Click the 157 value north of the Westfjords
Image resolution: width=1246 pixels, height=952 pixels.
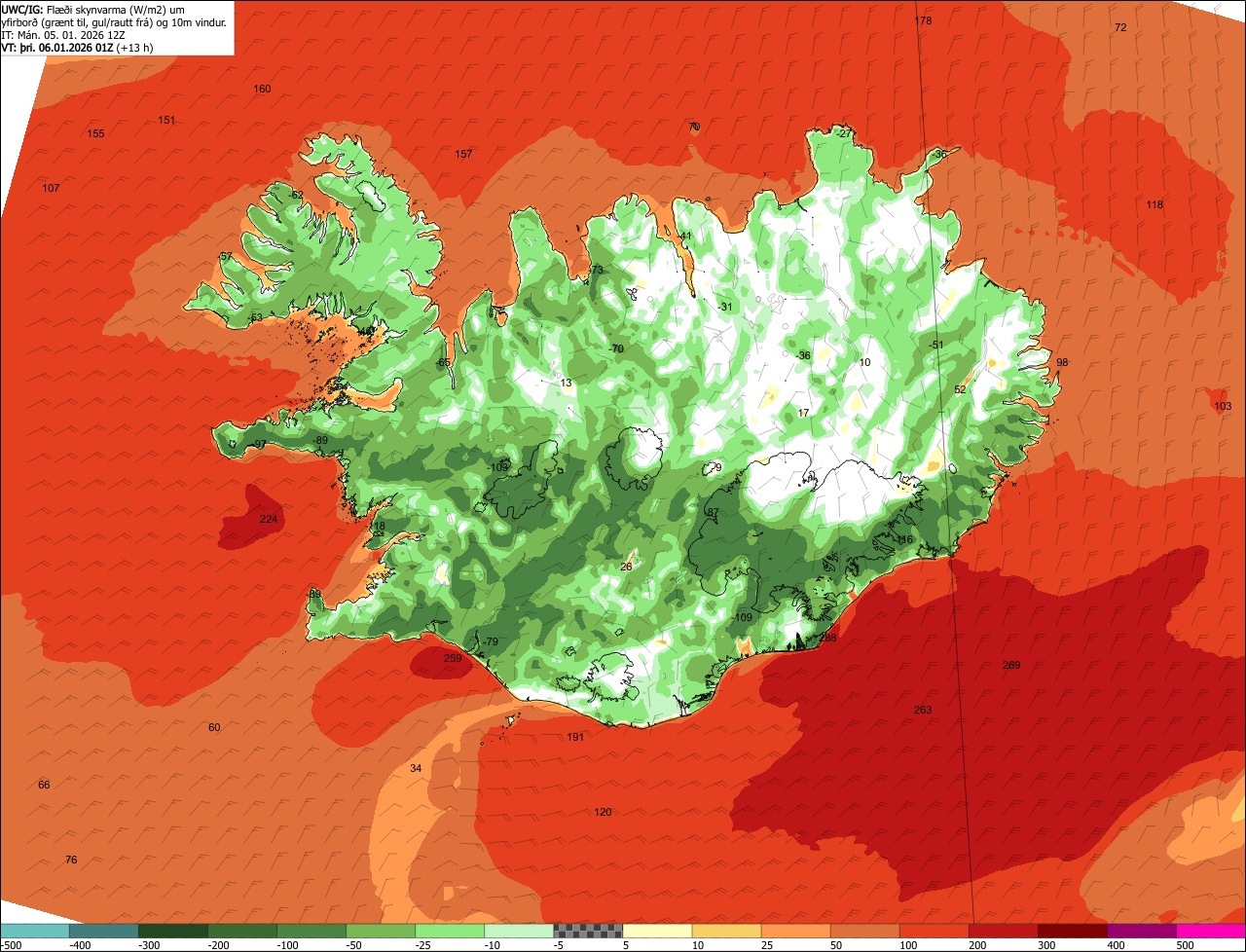pos(463,154)
